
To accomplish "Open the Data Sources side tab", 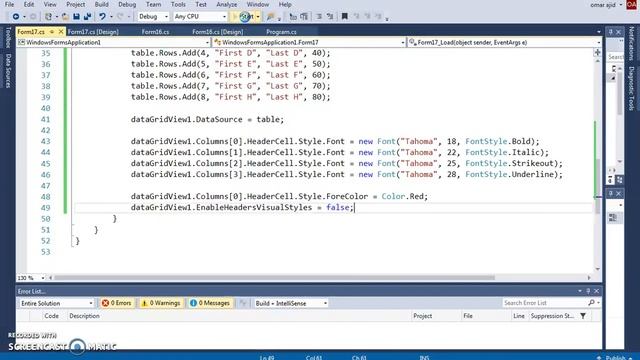I will click(x=8, y=70).
